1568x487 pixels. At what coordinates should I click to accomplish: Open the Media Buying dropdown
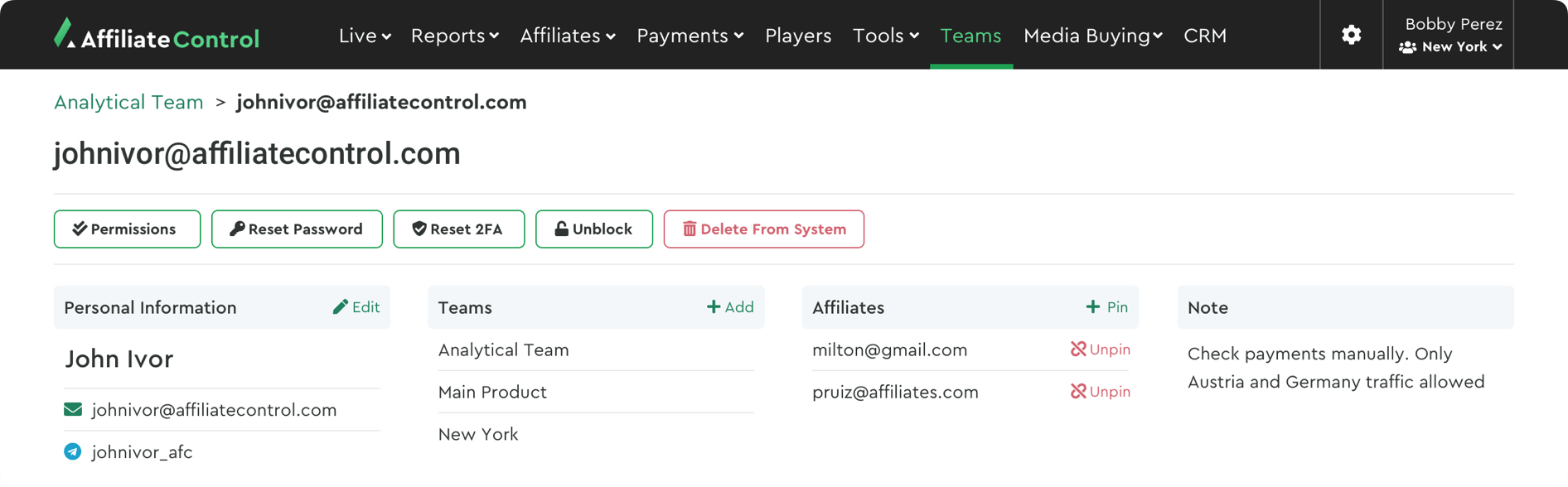click(1092, 36)
